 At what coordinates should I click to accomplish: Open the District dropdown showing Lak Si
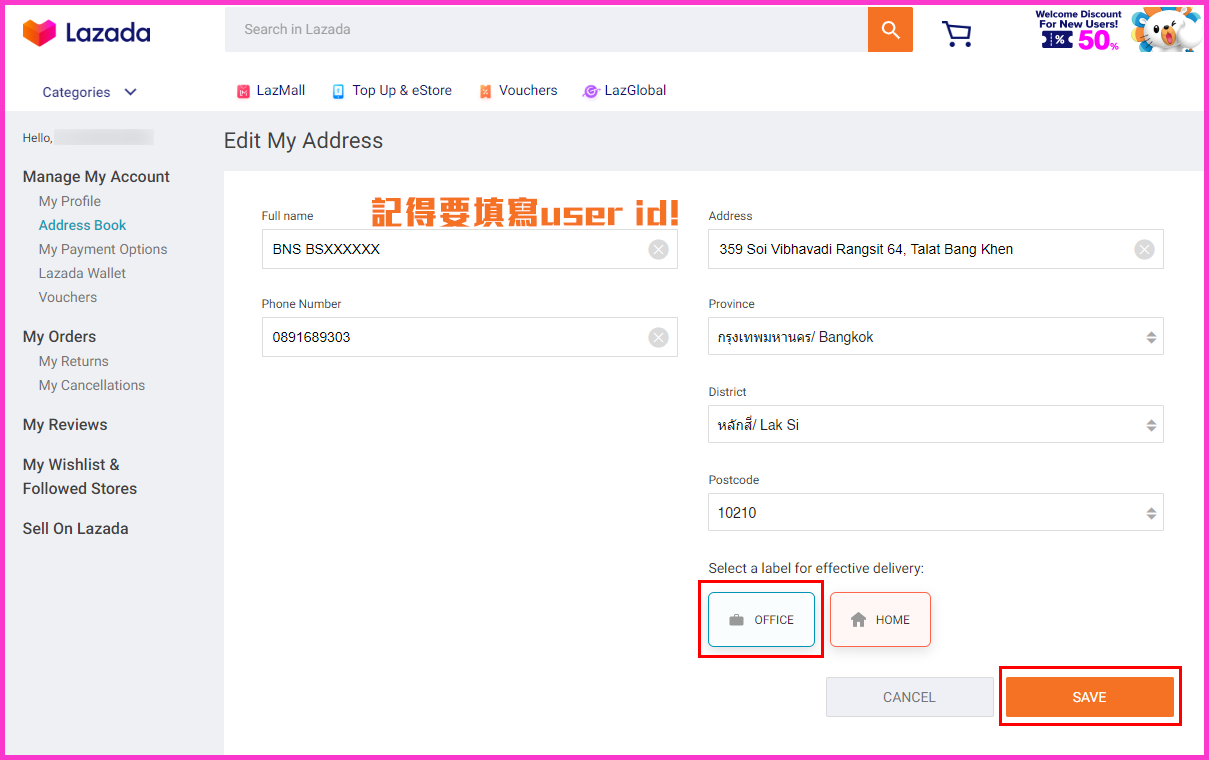pyautogui.click(x=935, y=425)
